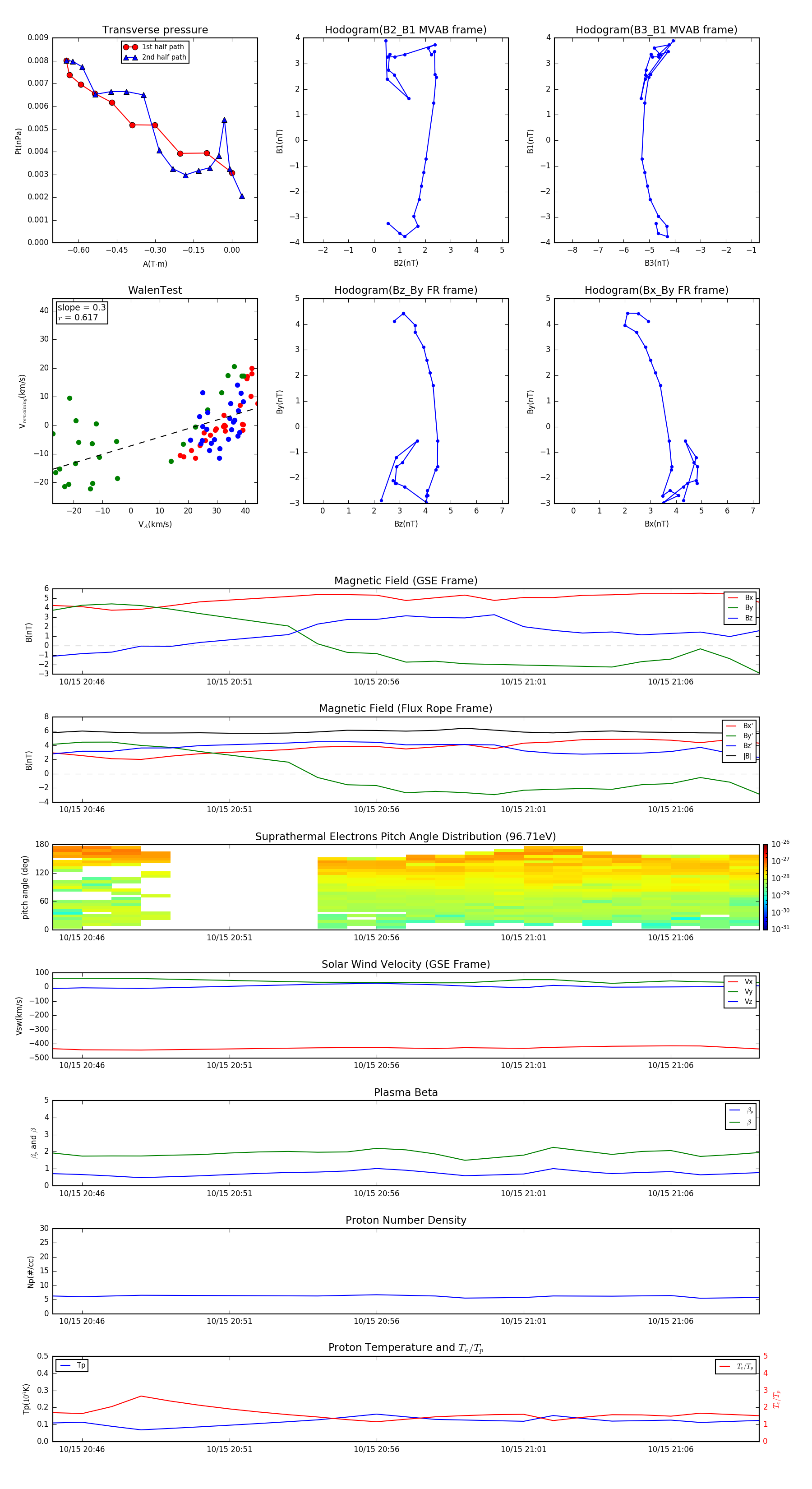Click the pitch angle colorbar
Viewport: 812px width, 1489px height.
(765, 887)
